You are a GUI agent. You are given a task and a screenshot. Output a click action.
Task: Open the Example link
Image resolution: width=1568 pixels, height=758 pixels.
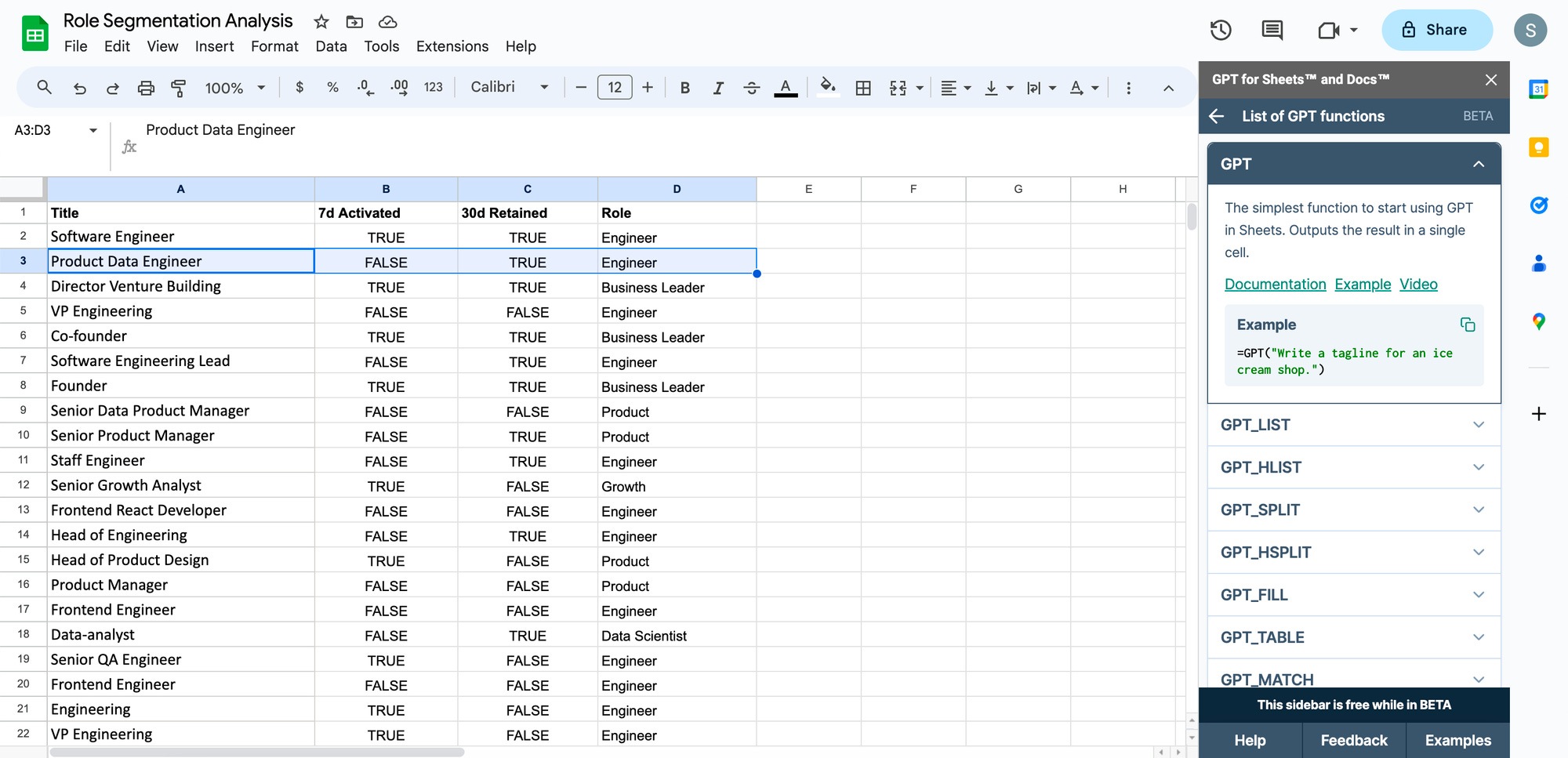[x=1363, y=285]
